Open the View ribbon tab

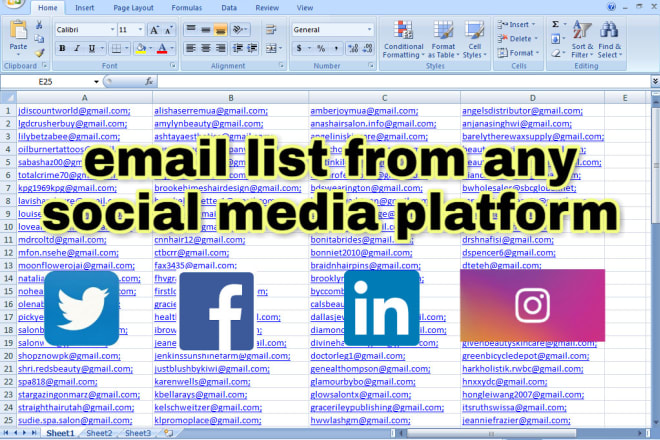[305, 8]
